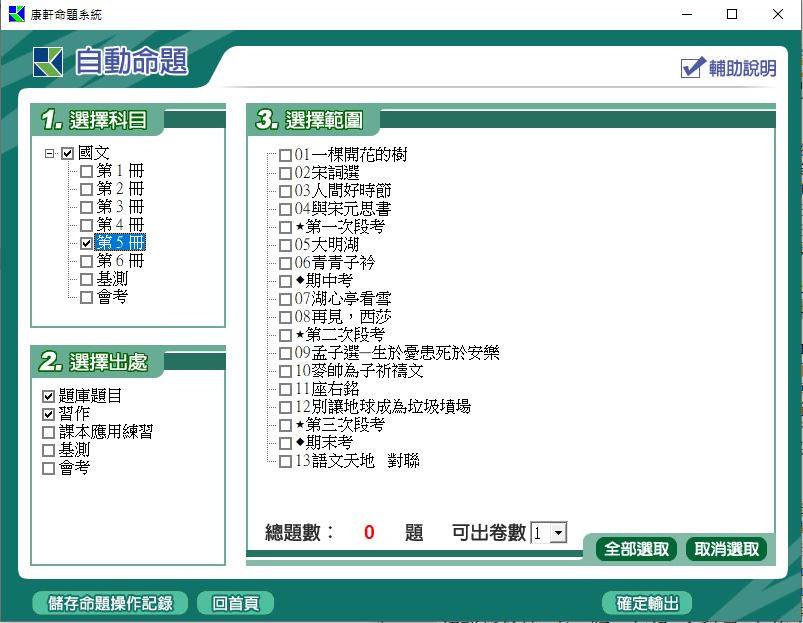Screen dimensions: 803x623
Task: Check 09孟子選 lesson checkbox
Action: (285, 353)
